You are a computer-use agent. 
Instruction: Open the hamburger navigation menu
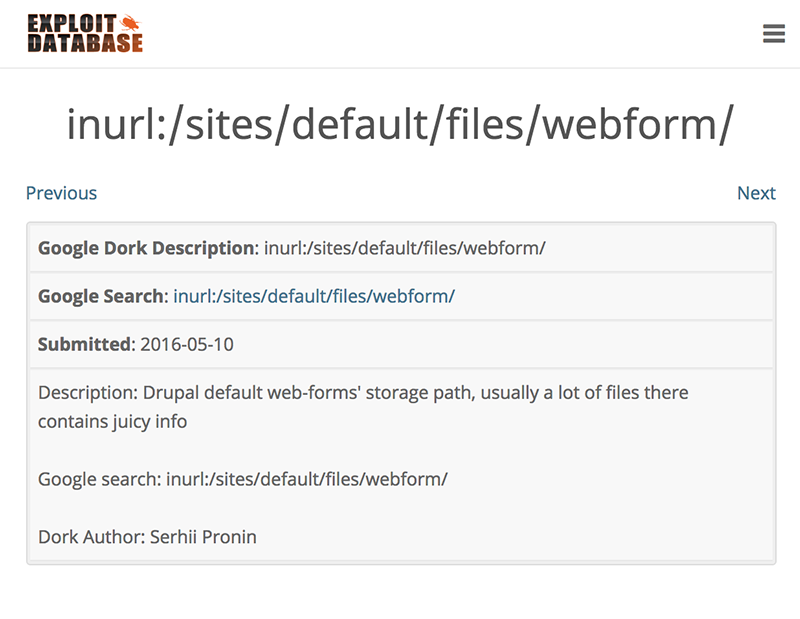(x=773, y=33)
